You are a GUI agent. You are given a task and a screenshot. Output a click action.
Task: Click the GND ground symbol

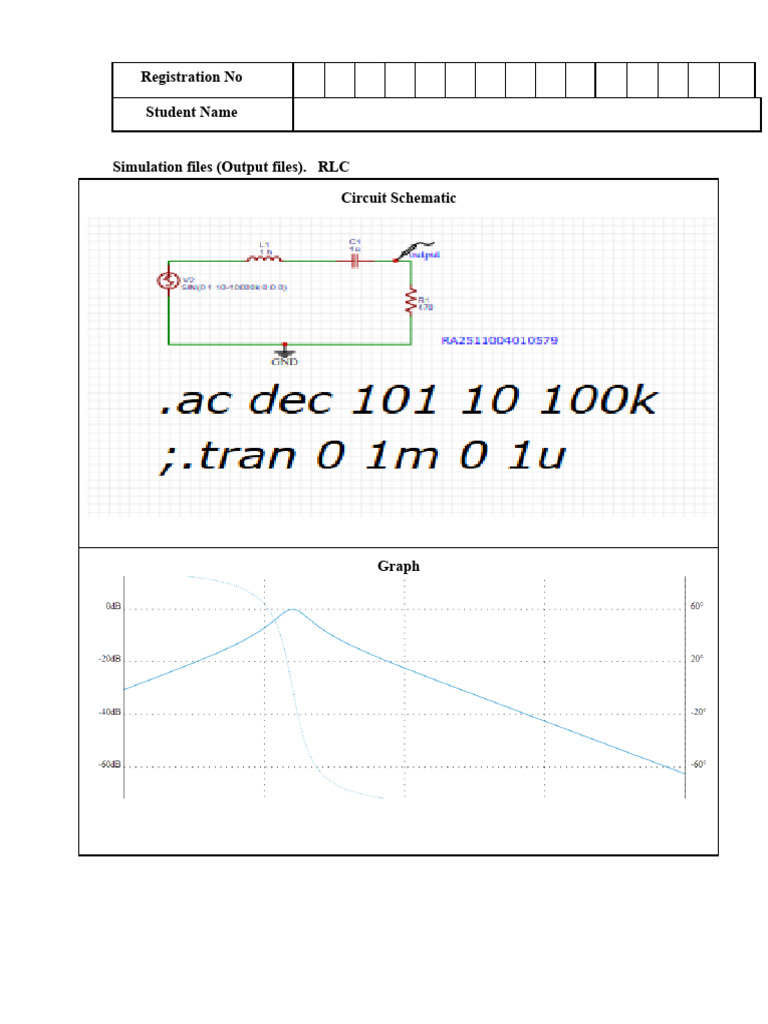pyautogui.click(x=284, y=353)
